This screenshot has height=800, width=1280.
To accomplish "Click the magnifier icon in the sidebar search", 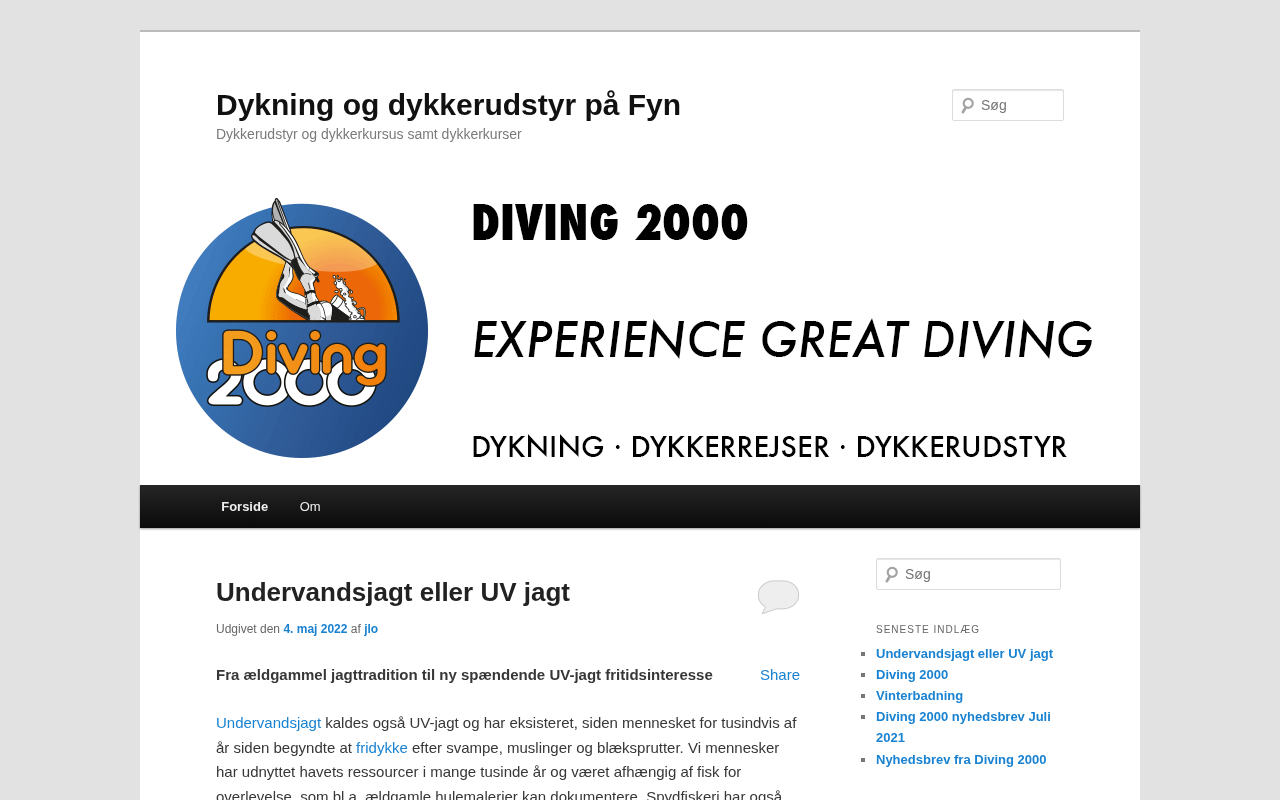I will point(891,574).
